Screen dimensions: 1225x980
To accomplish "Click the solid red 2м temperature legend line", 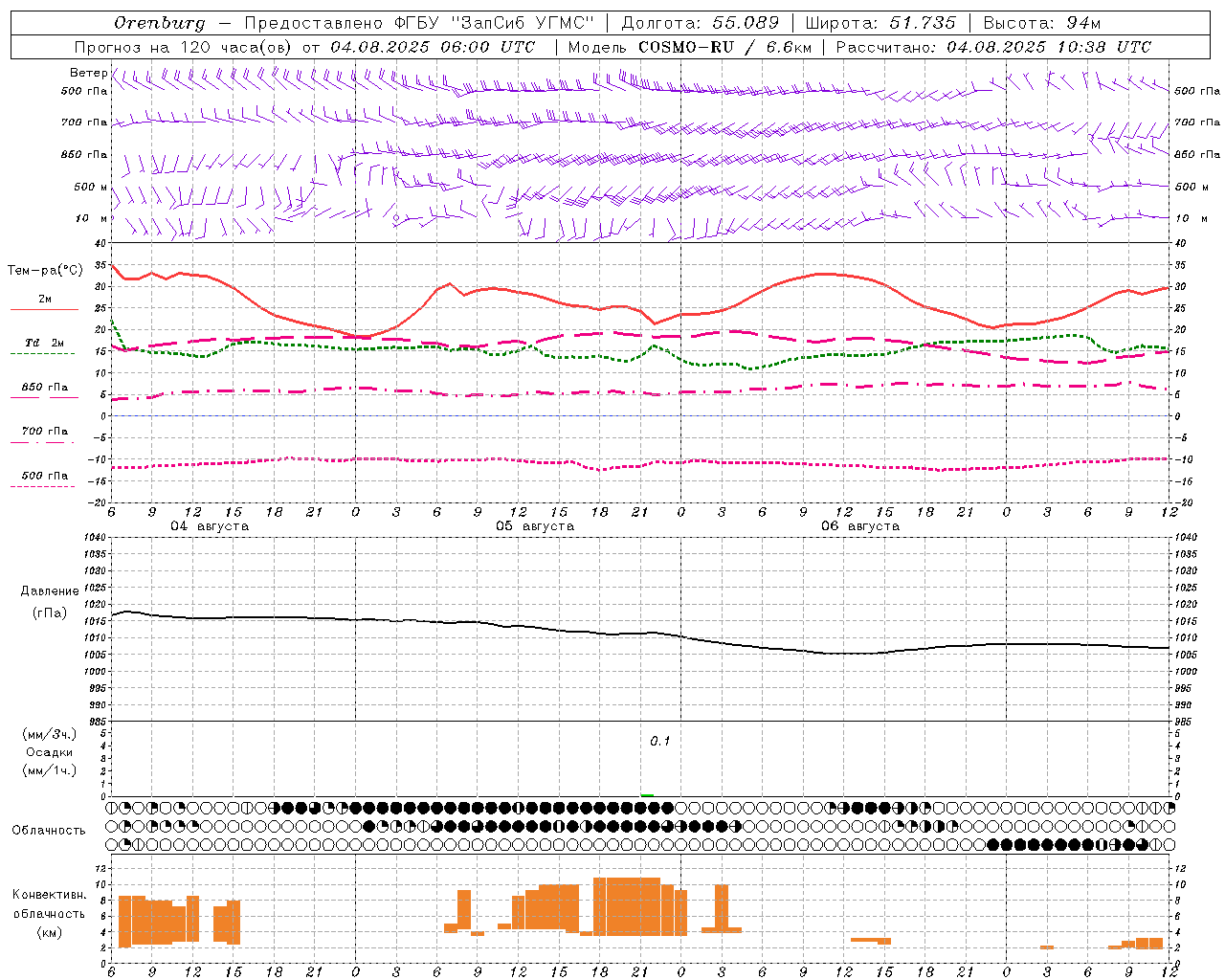I will coord(44,309).
